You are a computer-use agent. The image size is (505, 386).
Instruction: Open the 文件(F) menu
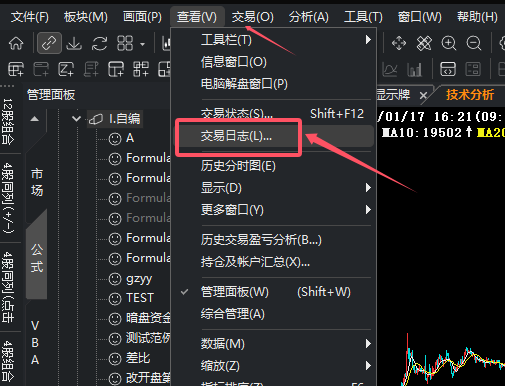tap(30, 17)
